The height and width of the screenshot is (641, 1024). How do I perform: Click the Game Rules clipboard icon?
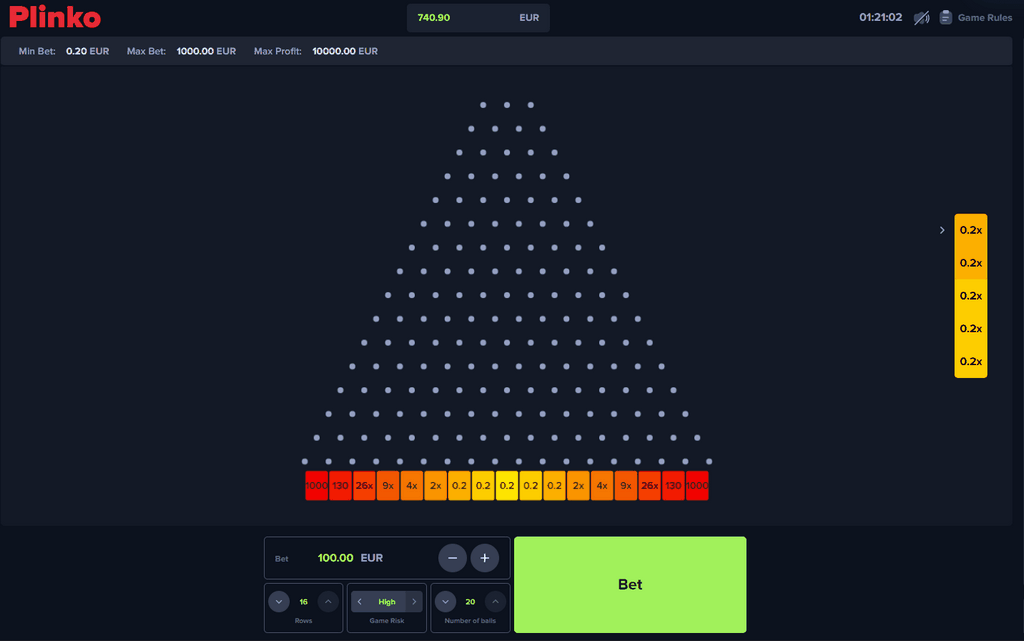945,16
